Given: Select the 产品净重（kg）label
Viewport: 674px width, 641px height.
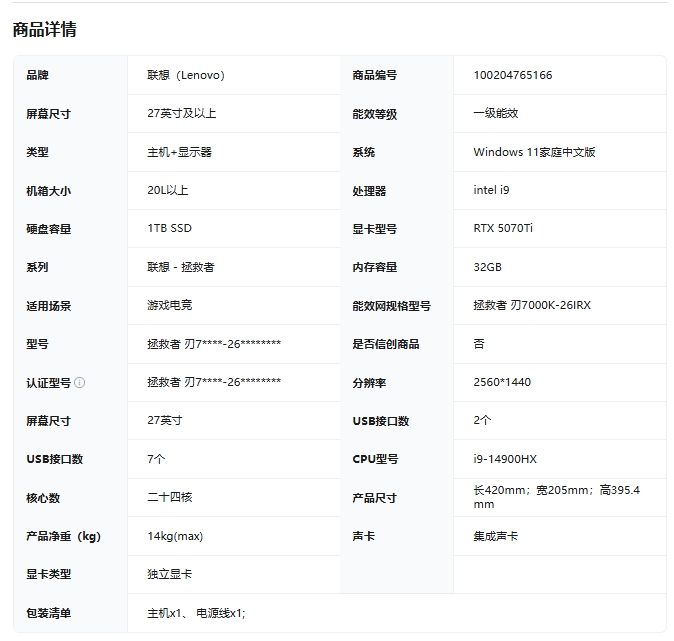Looking at the screenshot, I should tap(64, 536).
